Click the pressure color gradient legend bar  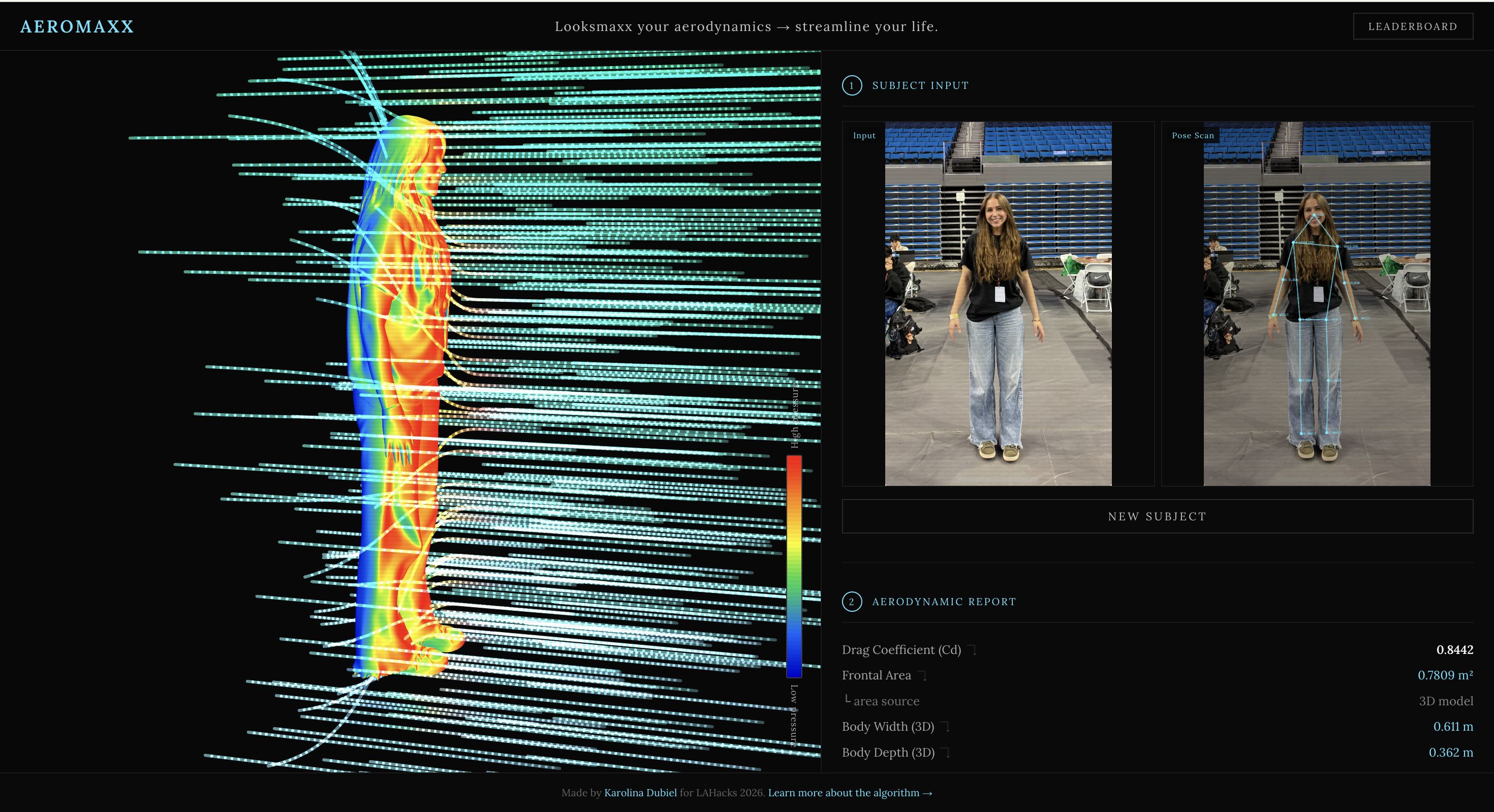point(794,566)
